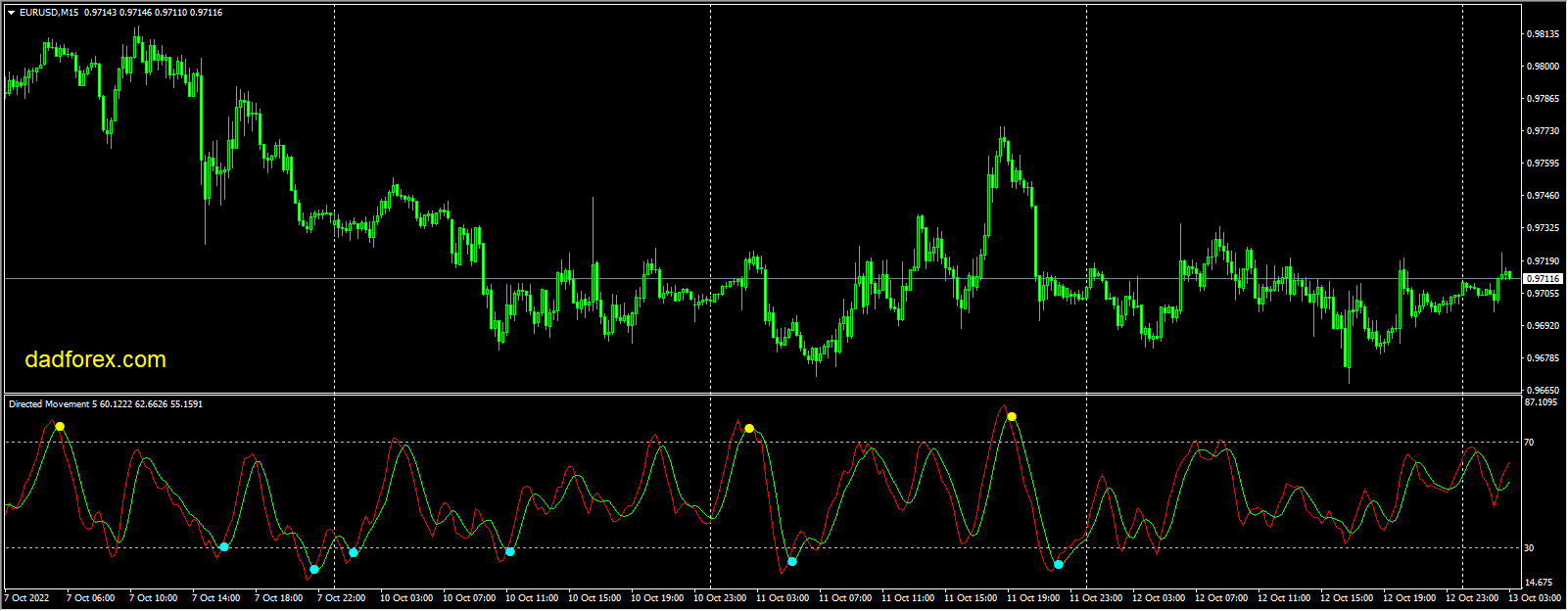The width and height of the screenshot is (1568, 611).
Task: Open the chart menu arrow beside EURUSD,M15
Action: pyautogui.click(x=11, y=13)
